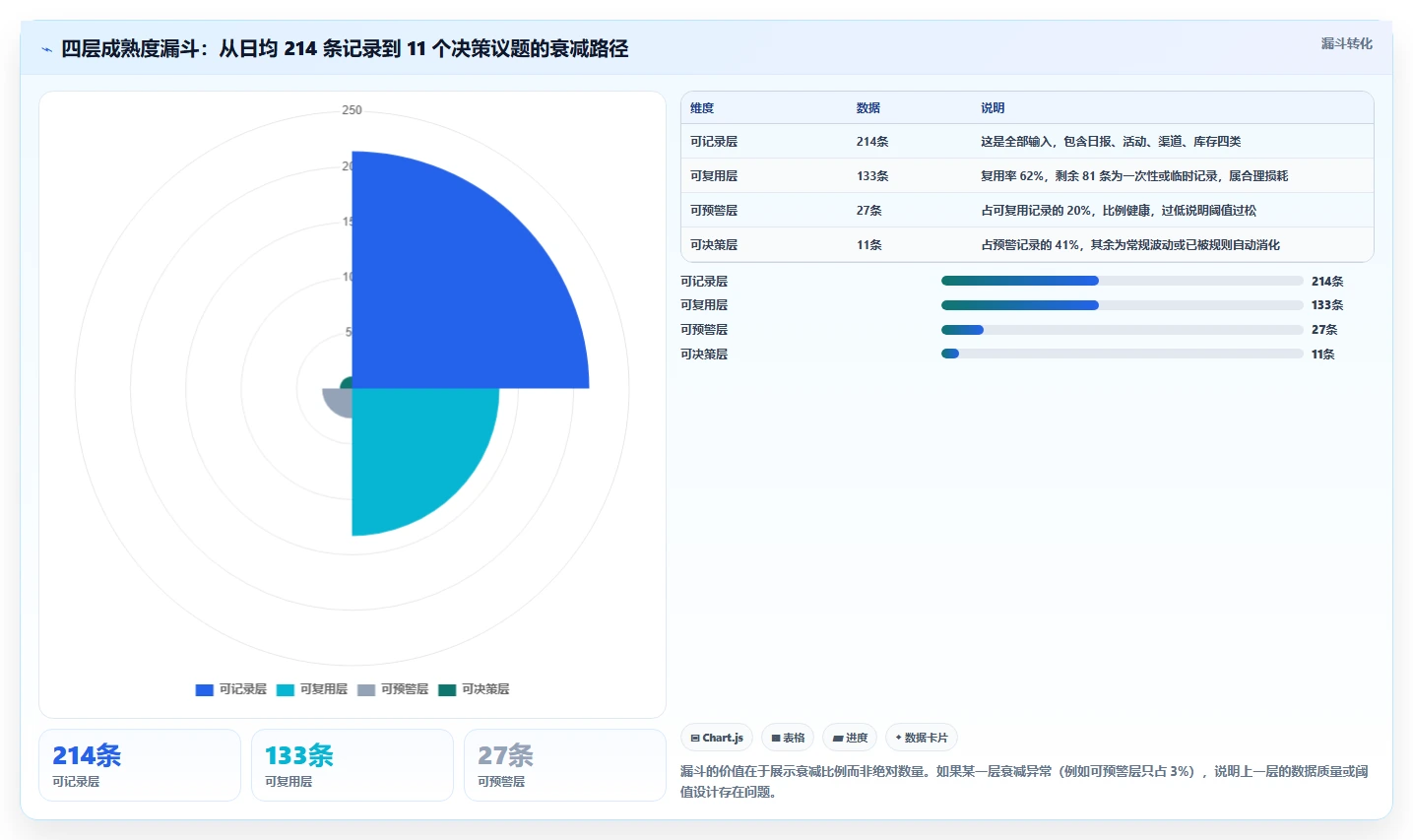The height and width of the screenshot is (840, 1413).
Task: Click the 11条 table cell
Action: tap(869, 245)
